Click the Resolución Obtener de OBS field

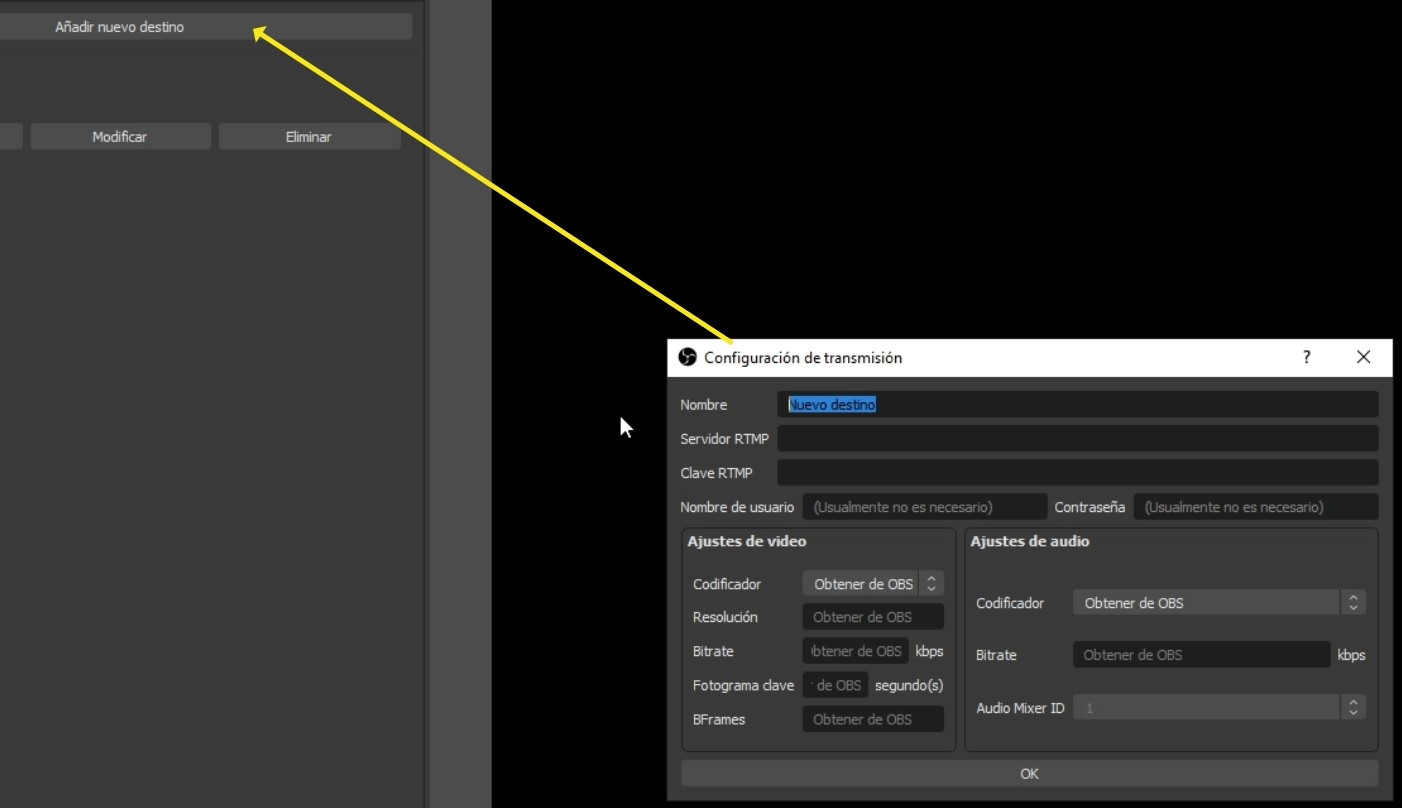pos(871,617)
